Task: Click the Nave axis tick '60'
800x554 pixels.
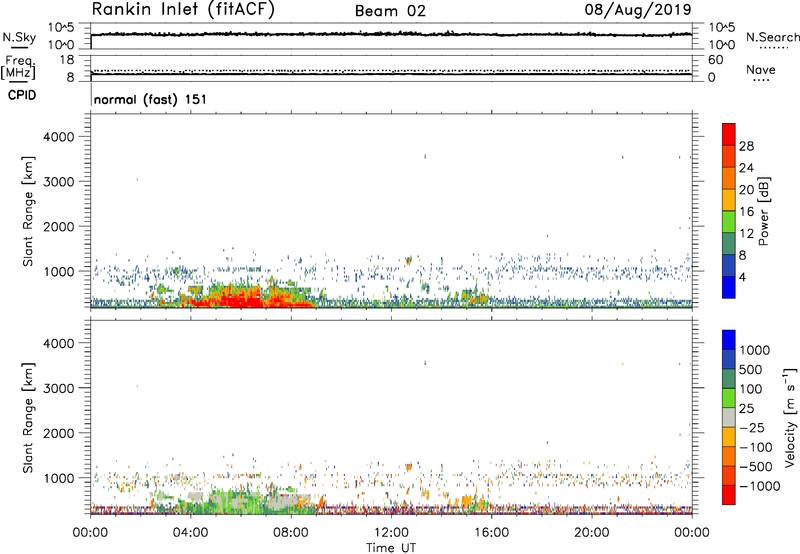Action: [715, 60]
